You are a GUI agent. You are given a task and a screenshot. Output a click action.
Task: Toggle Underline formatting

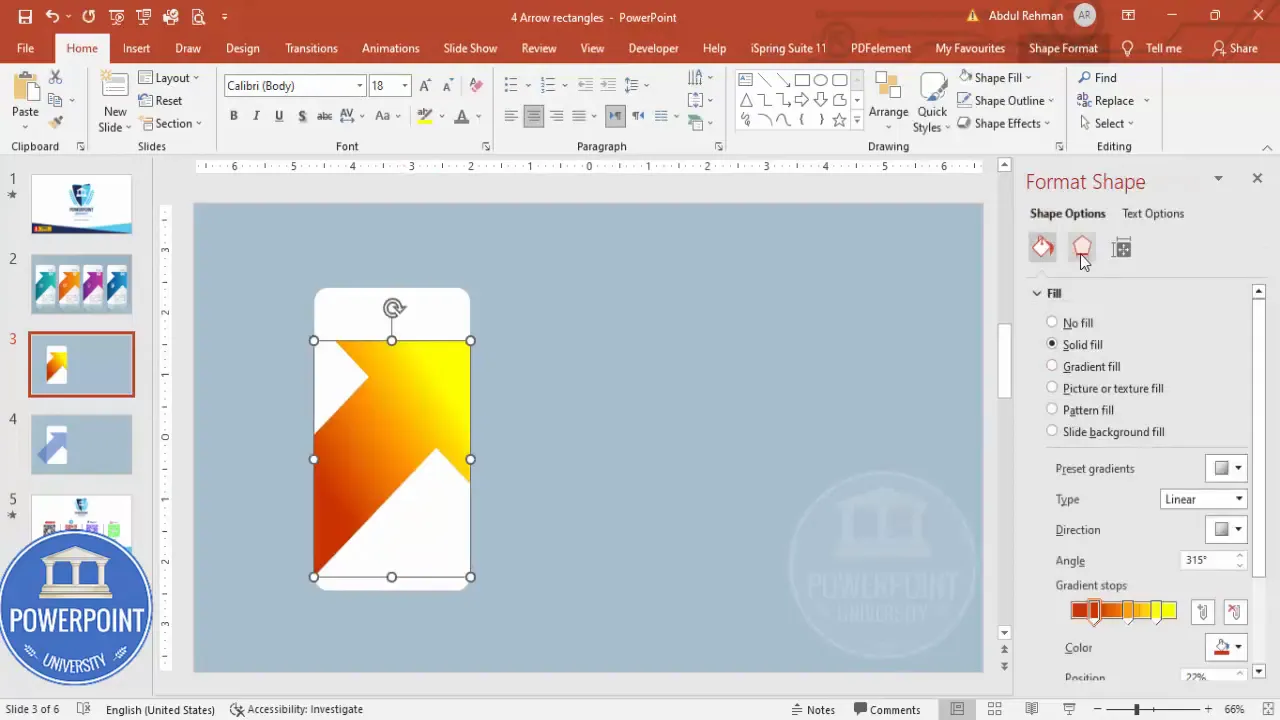click(278, 116)
